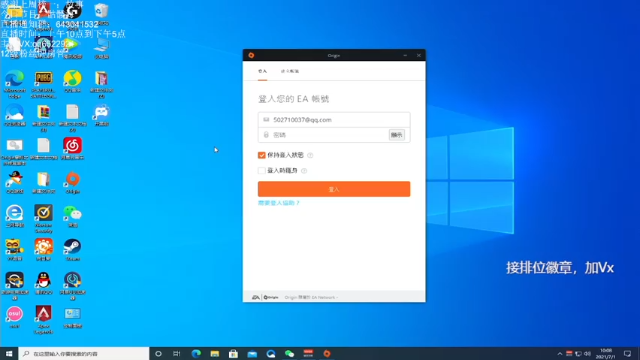
Task: Open the QQ Game pirate-hat penguin icon
Action: 15,179
